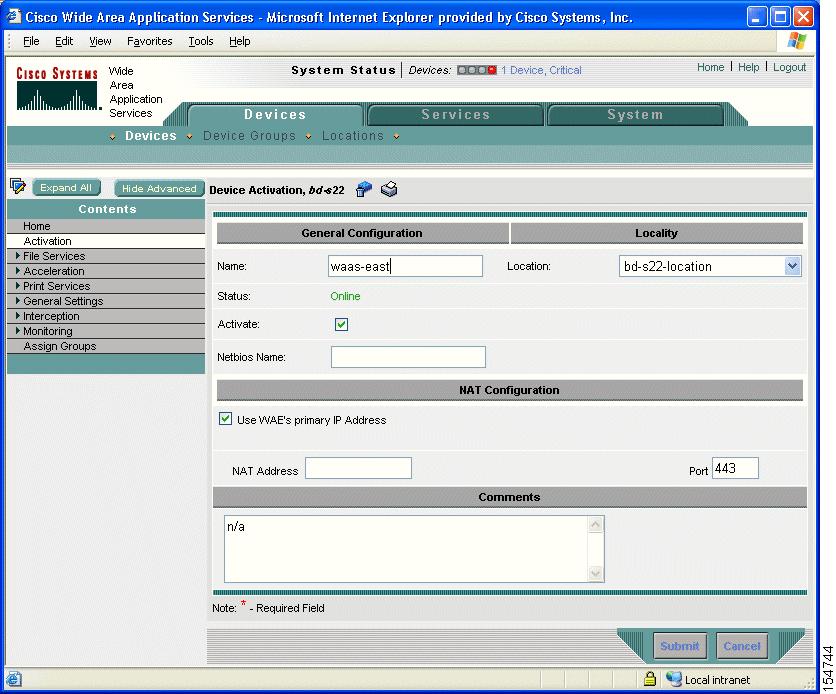Viewport: 836px width, 694px height.
Task: Click the Home link at top right
Action: coord(710,67)
